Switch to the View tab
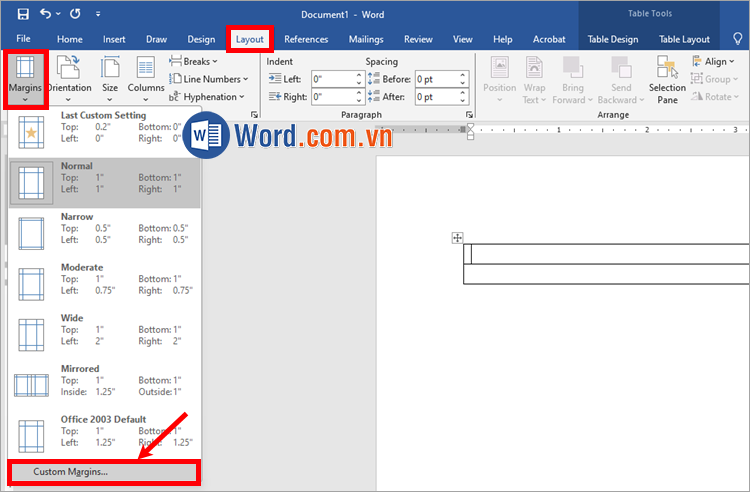Screen dimensions: 750x492 pos(463,39)
